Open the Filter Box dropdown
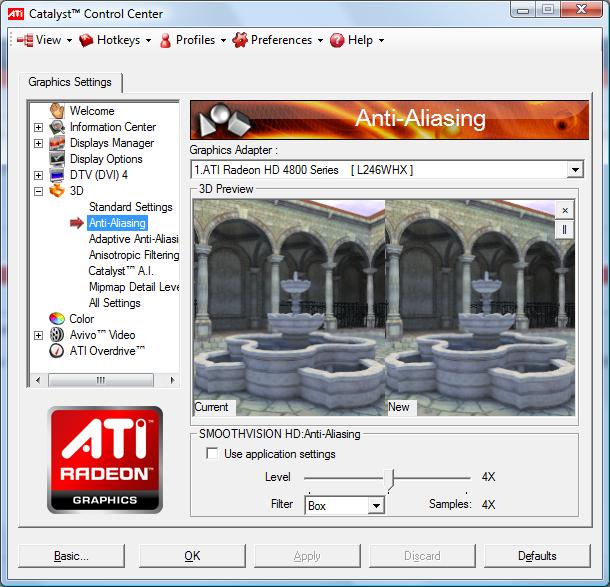Viewport: 610px width, 587px height. tap(376, 506)
